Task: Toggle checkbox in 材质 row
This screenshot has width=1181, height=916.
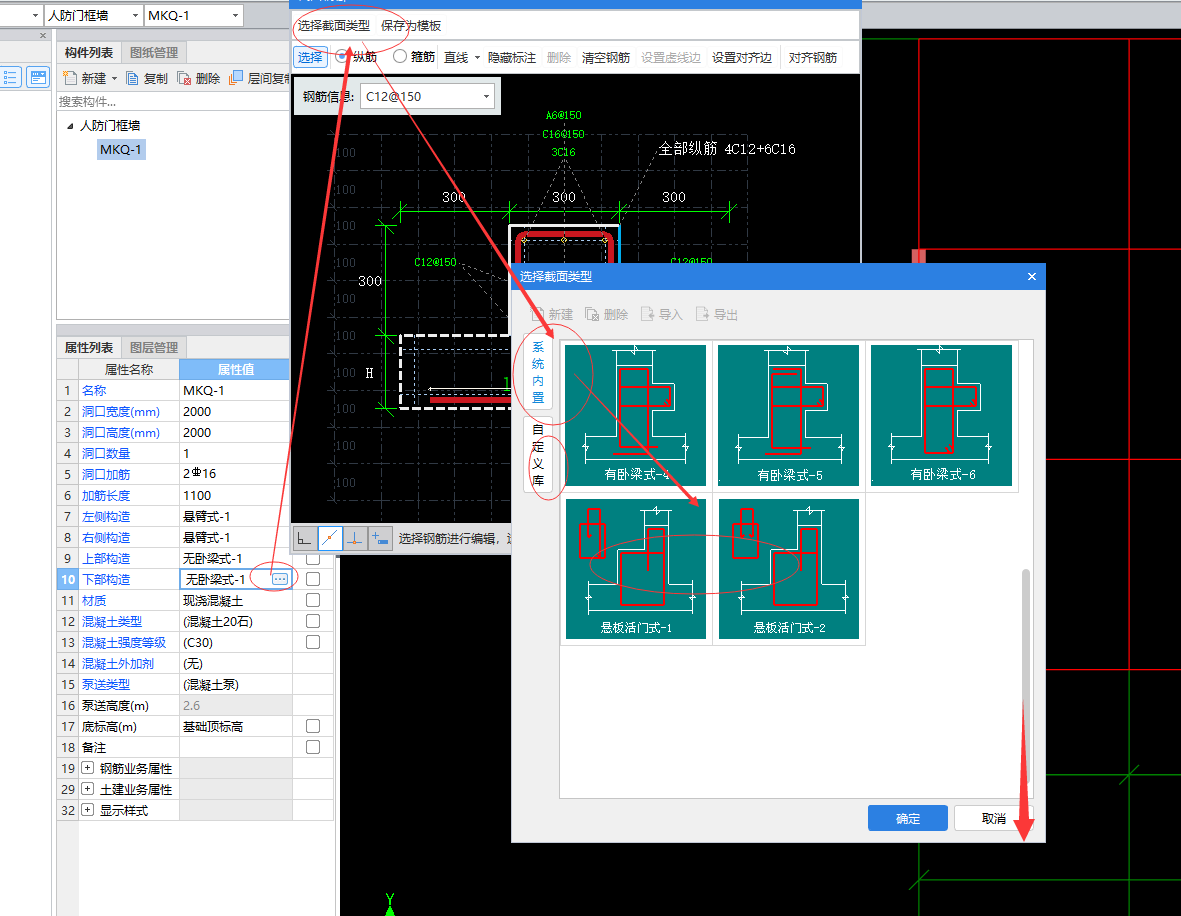Action: (313, 600)
